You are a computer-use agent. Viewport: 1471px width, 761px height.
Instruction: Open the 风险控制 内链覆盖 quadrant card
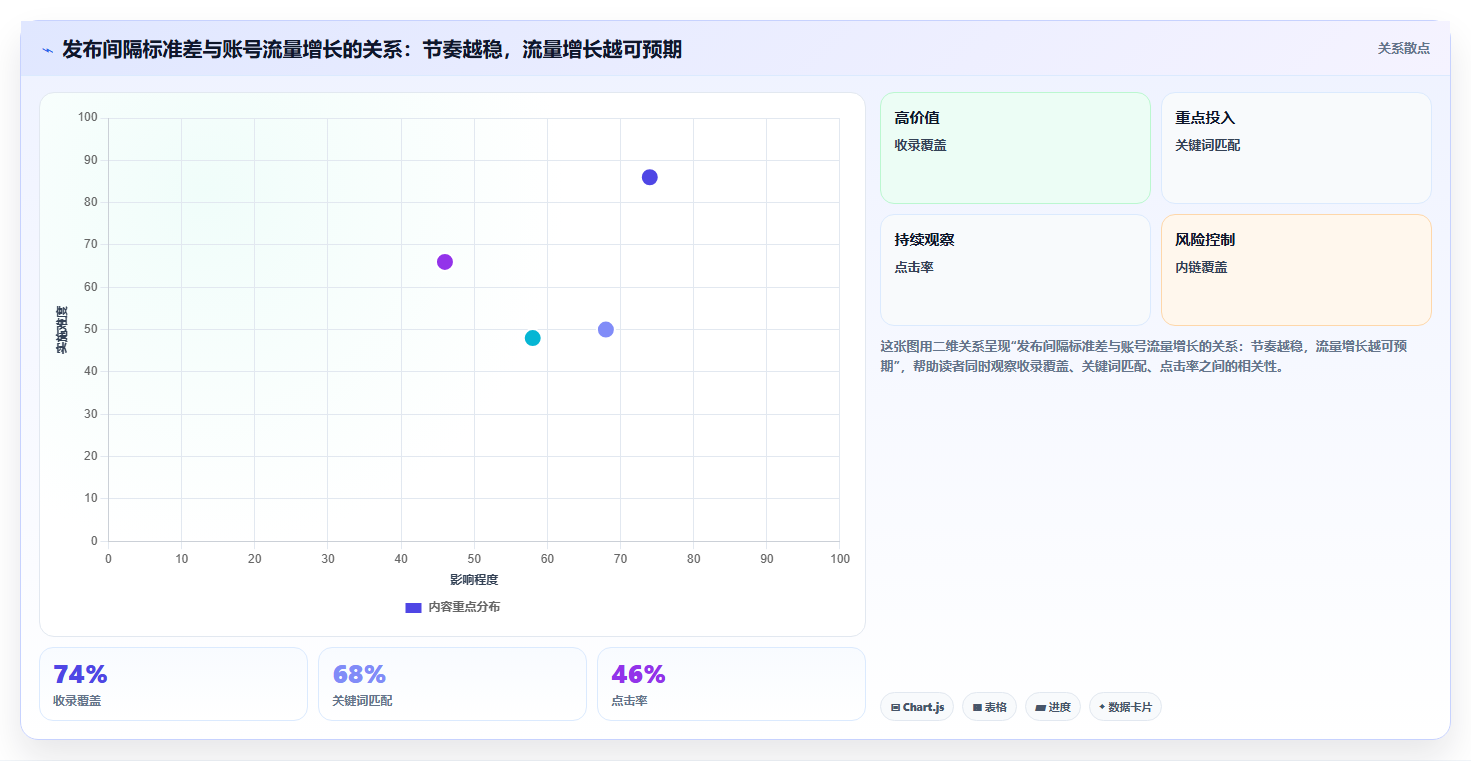(x=1296, y=270)
